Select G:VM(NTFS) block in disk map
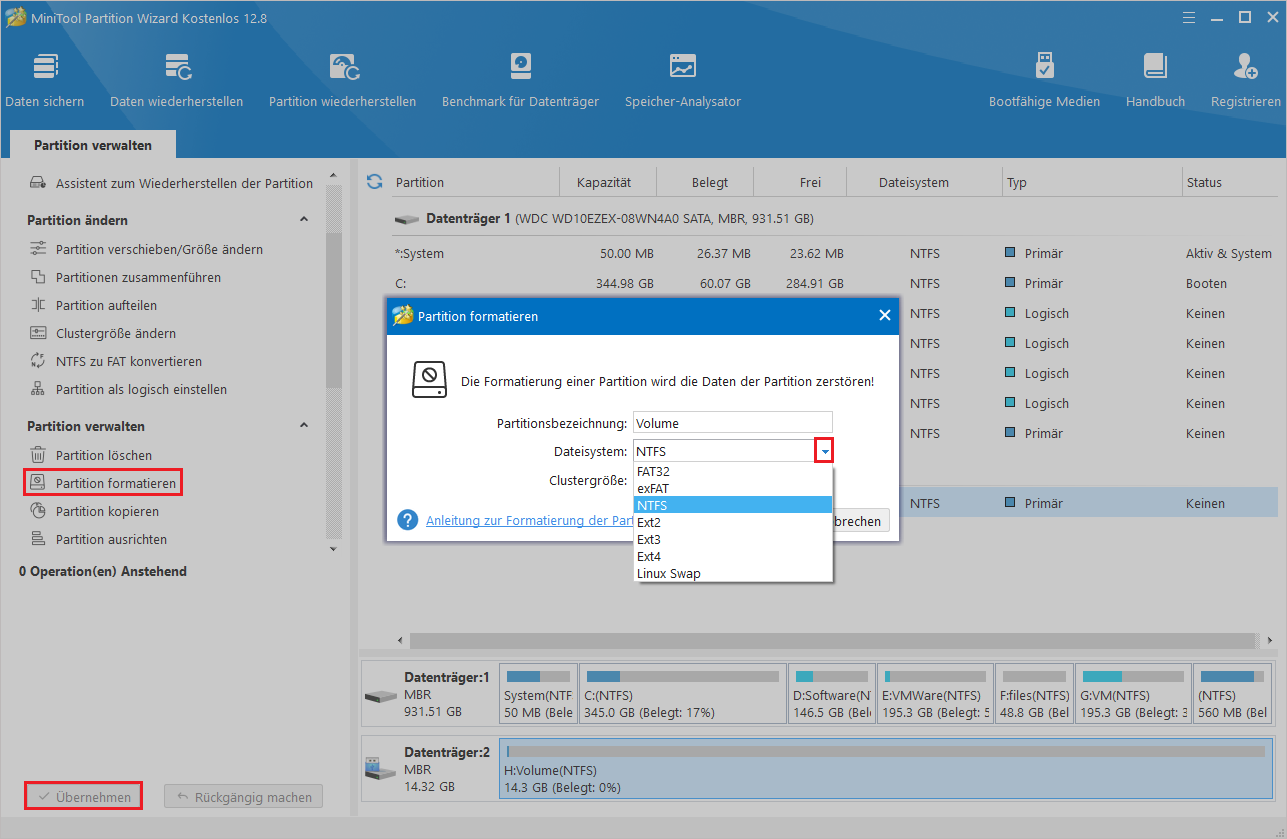Image resolution: width=1287 pixels, height=839 pixels. (x=1133, y=693)
